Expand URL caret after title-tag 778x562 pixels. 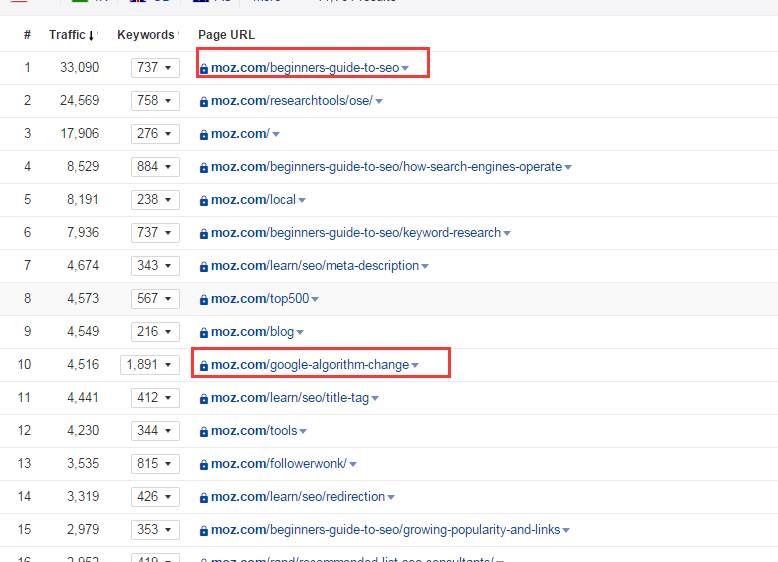point(375,398)
